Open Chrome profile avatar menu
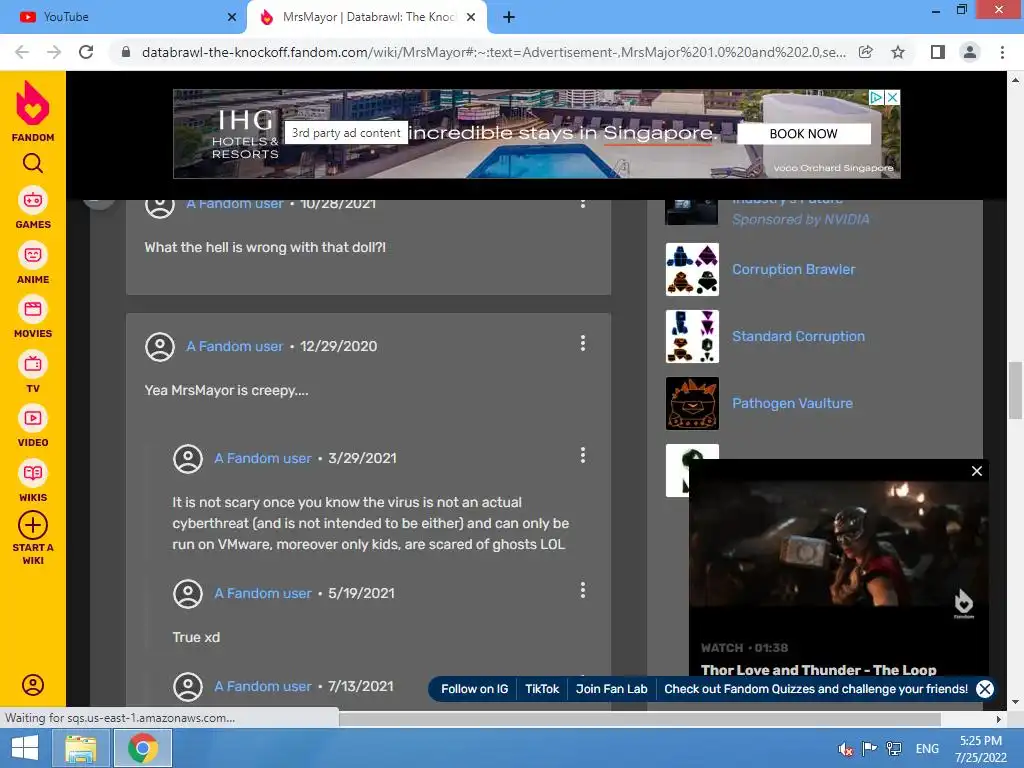1024x768 pixels. pyautogui.click(x=970, y=52)
